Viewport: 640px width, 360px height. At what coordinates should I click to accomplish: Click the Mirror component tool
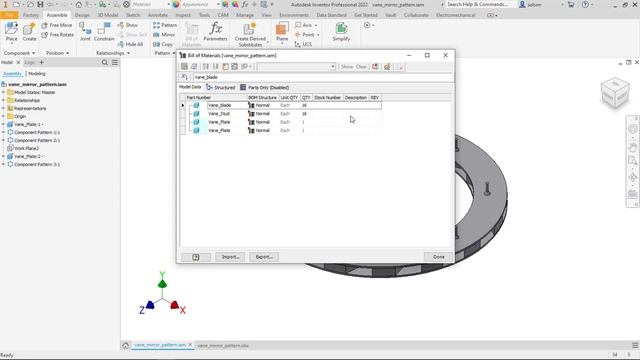[164, 35]
